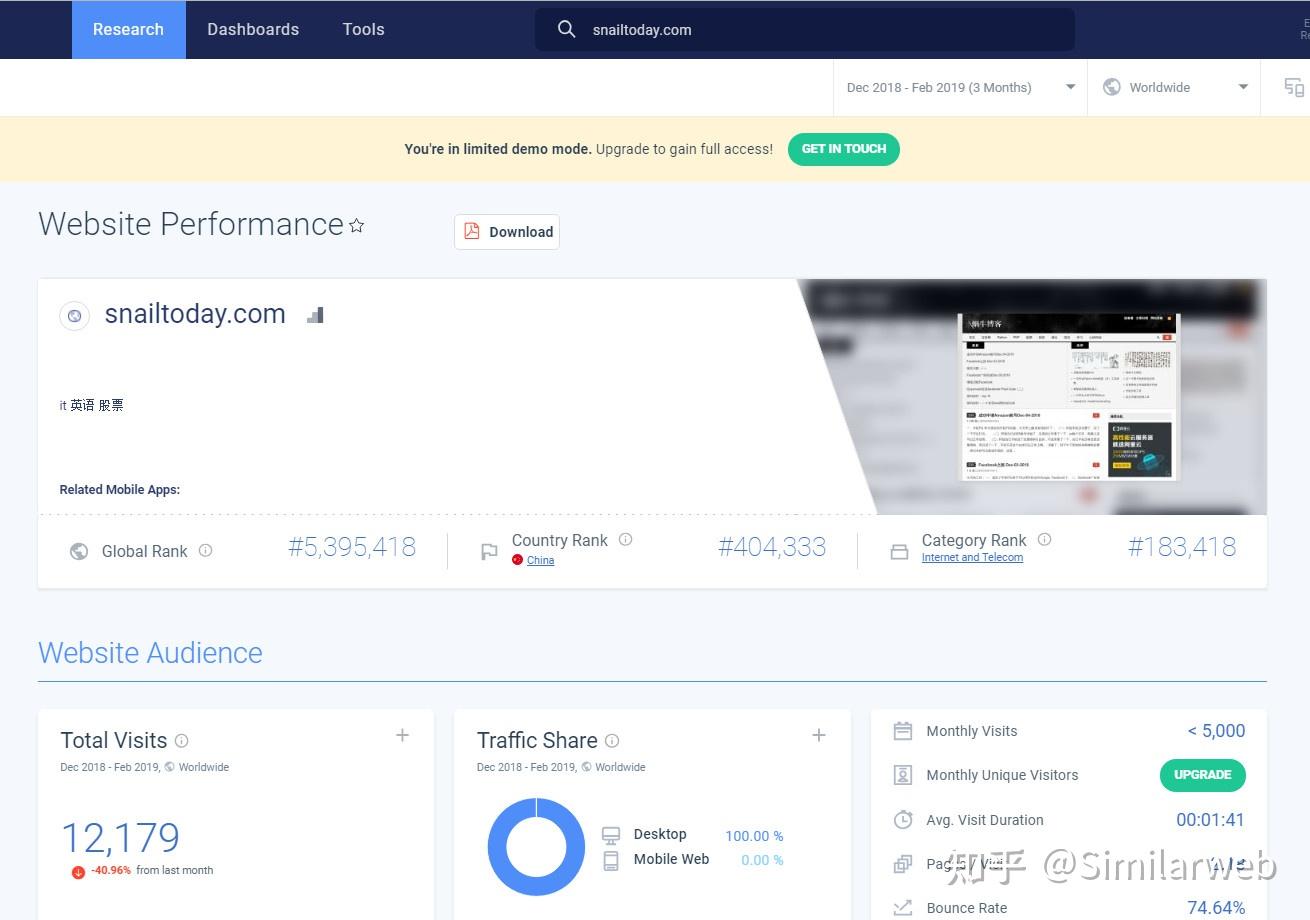The image size is (1310, 920).
Task: Star the Website Performance page as favorite
Action: (x=356, y=226)
